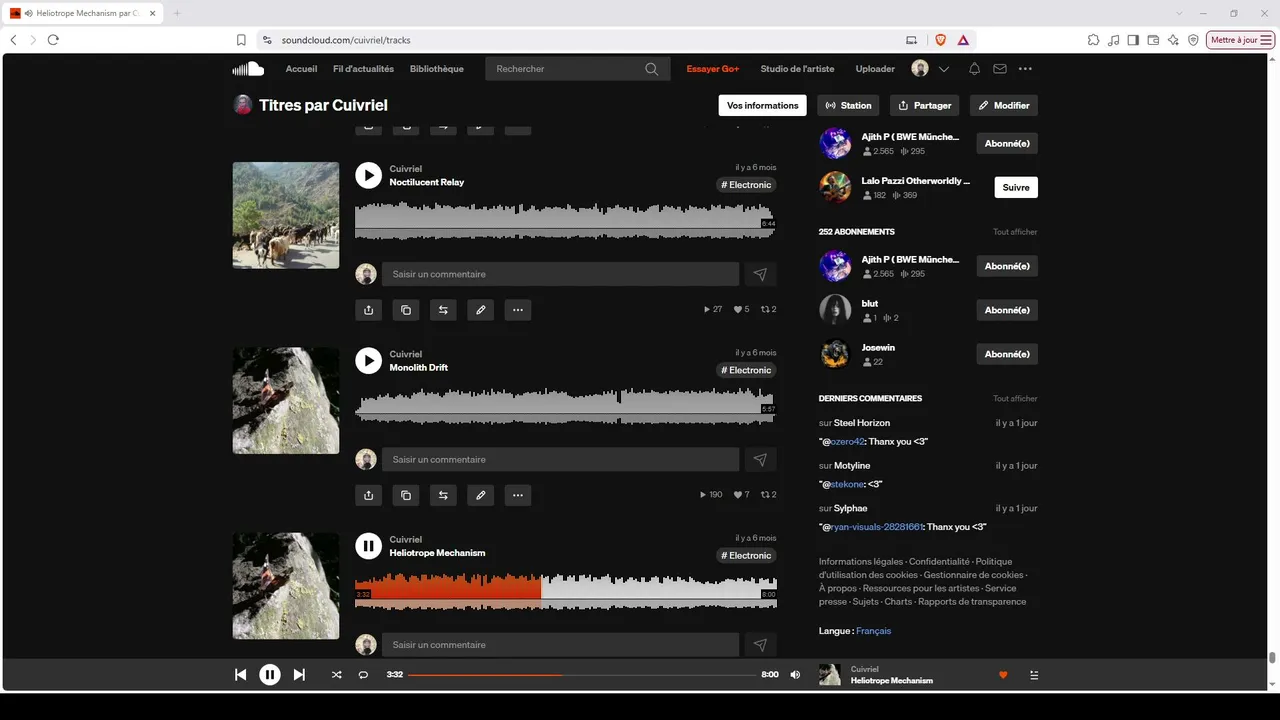The height and width of the screenshot is (720, 1280).
Task: Pause playback in the bottom player bar
Action: tap(270, 675)
